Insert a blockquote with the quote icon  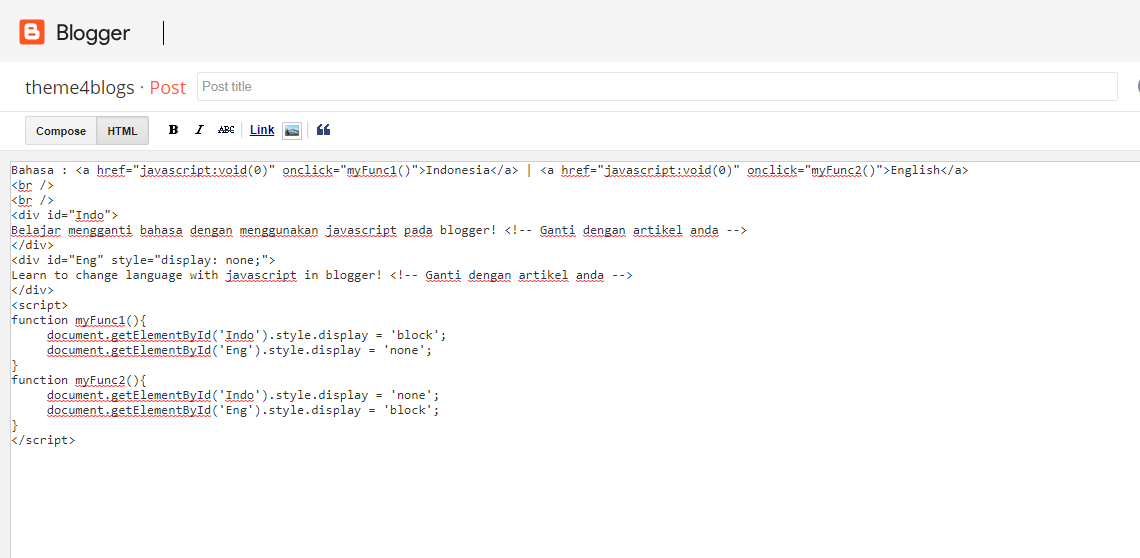[324, 130]
